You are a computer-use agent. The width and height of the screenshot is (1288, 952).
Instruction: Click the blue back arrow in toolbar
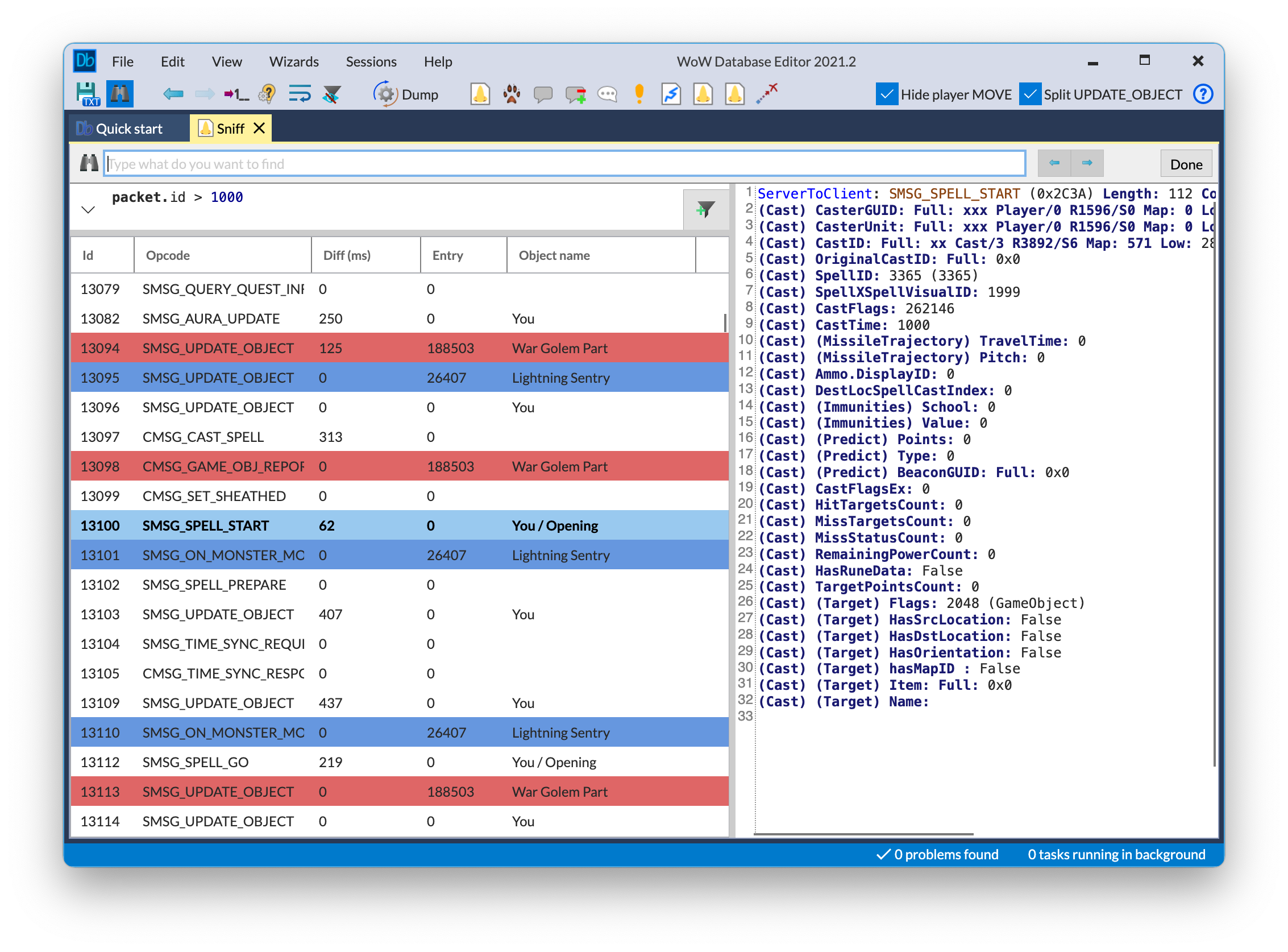point(173,94)
